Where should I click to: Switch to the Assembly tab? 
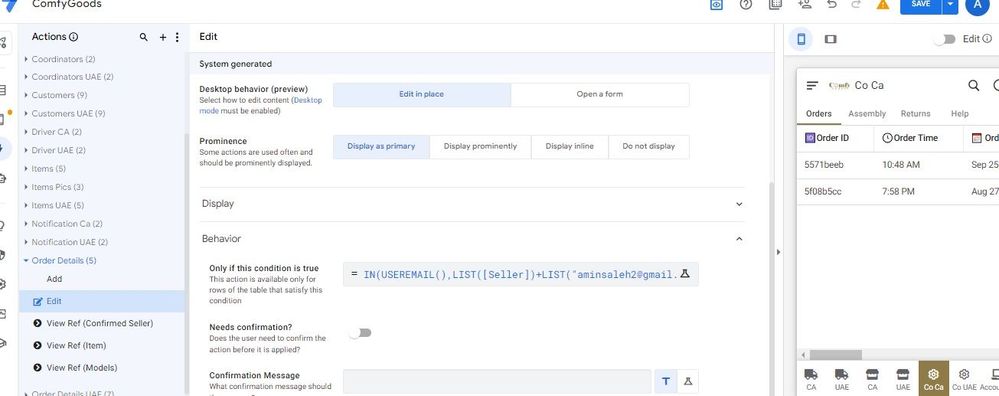point(867,114)
